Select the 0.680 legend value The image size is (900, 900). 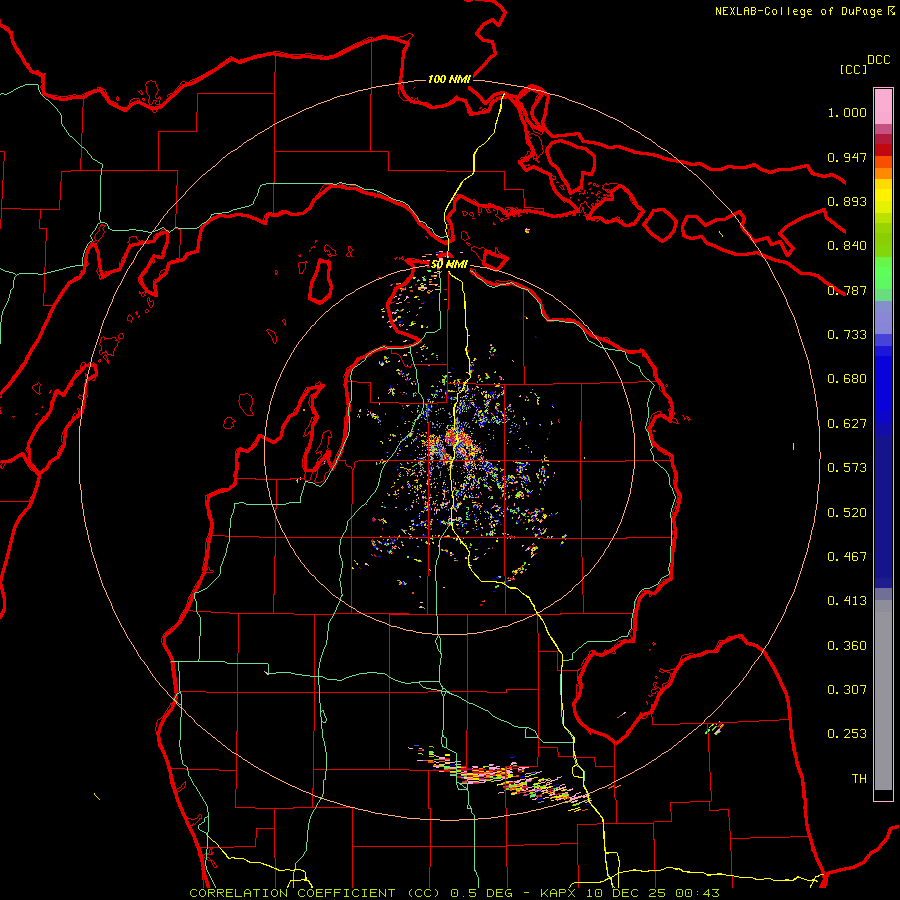point(847,379)
